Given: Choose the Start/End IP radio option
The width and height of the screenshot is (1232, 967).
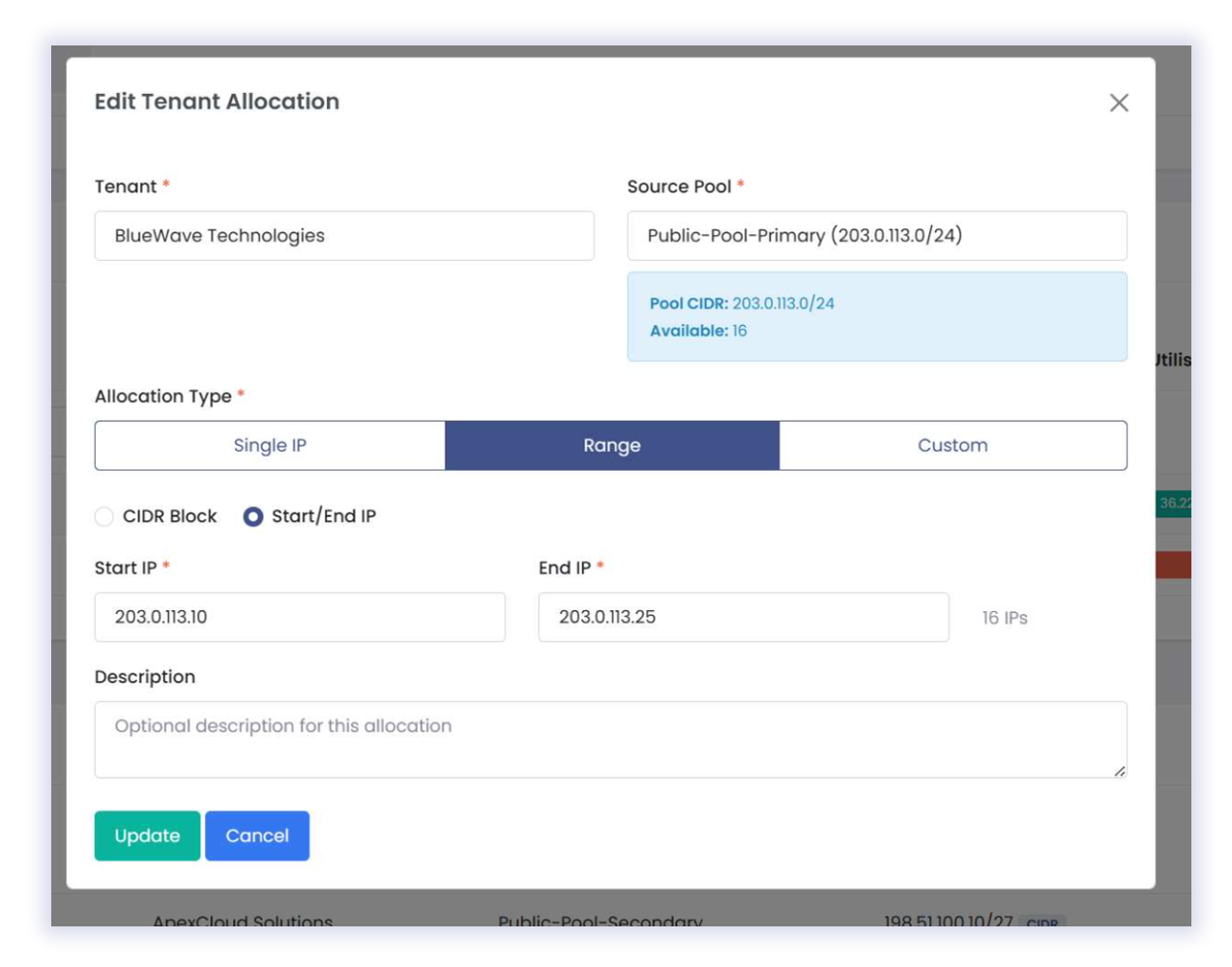Looking at the screenshot, I should 253,516.
